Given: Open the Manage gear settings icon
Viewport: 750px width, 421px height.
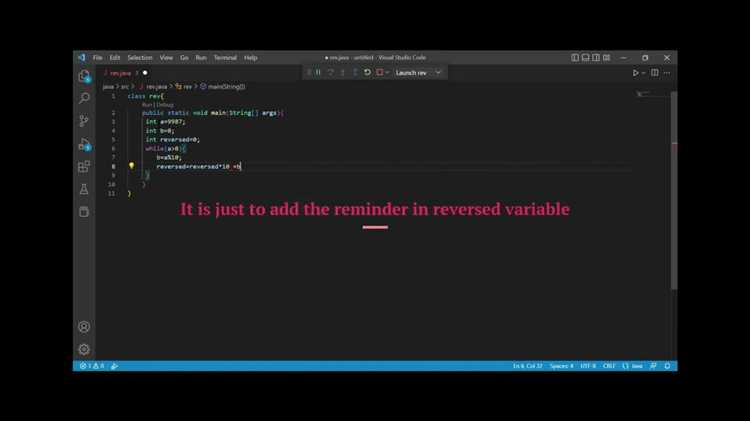Looking at the screenshot, I should [x=84, y=349].
